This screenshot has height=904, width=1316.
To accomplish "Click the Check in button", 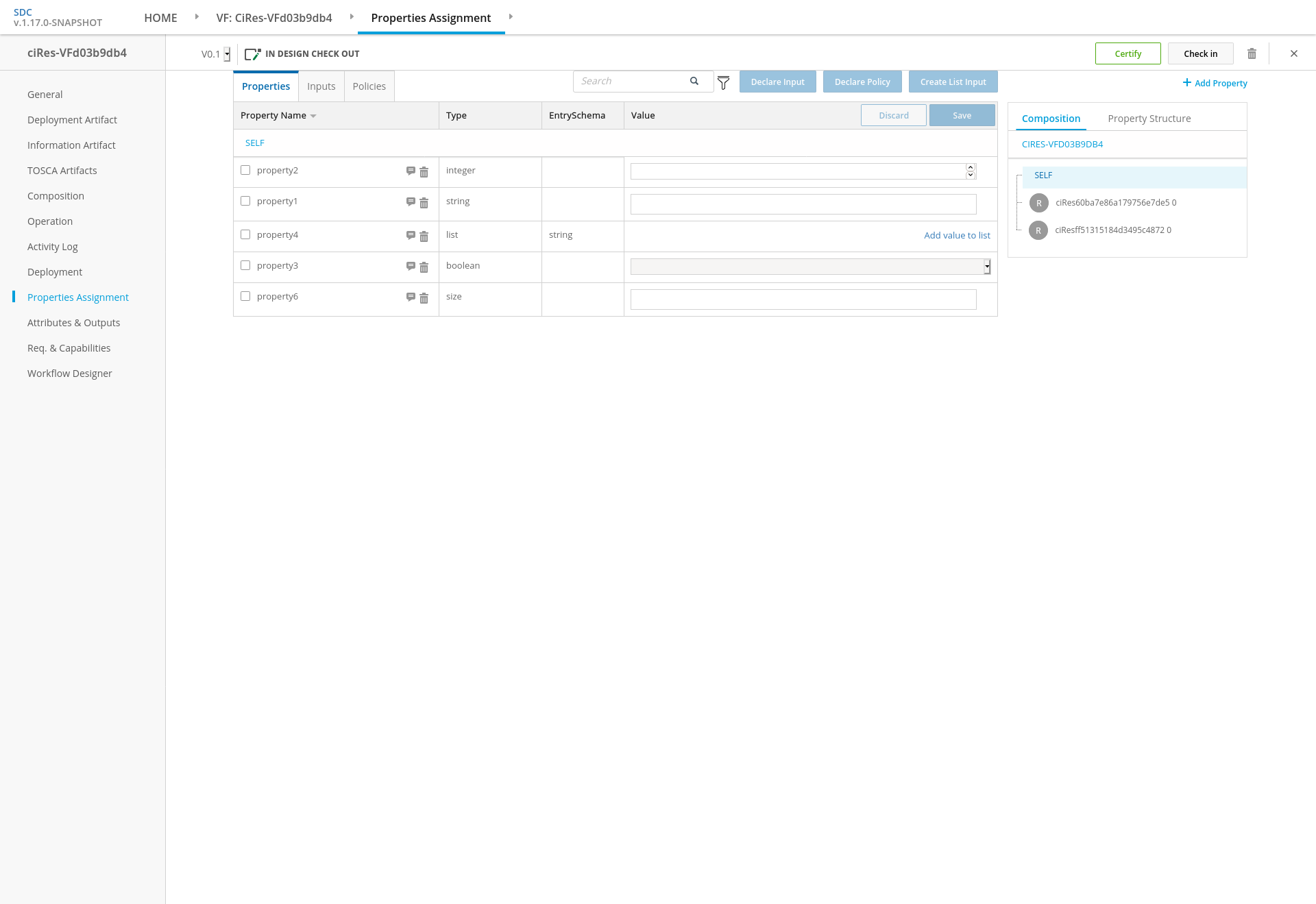I will [1200, 53].
